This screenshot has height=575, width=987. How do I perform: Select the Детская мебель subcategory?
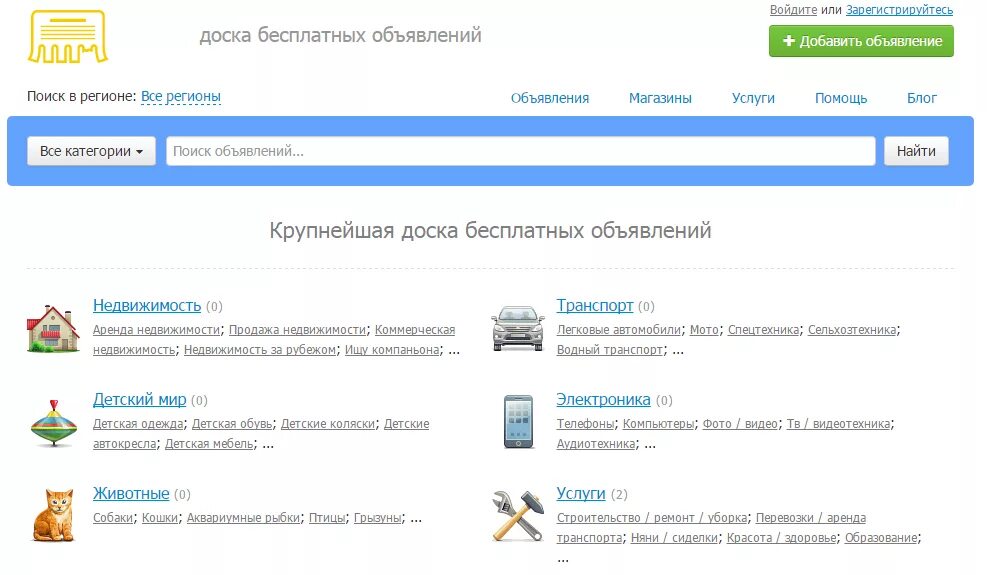pos(209,444)
